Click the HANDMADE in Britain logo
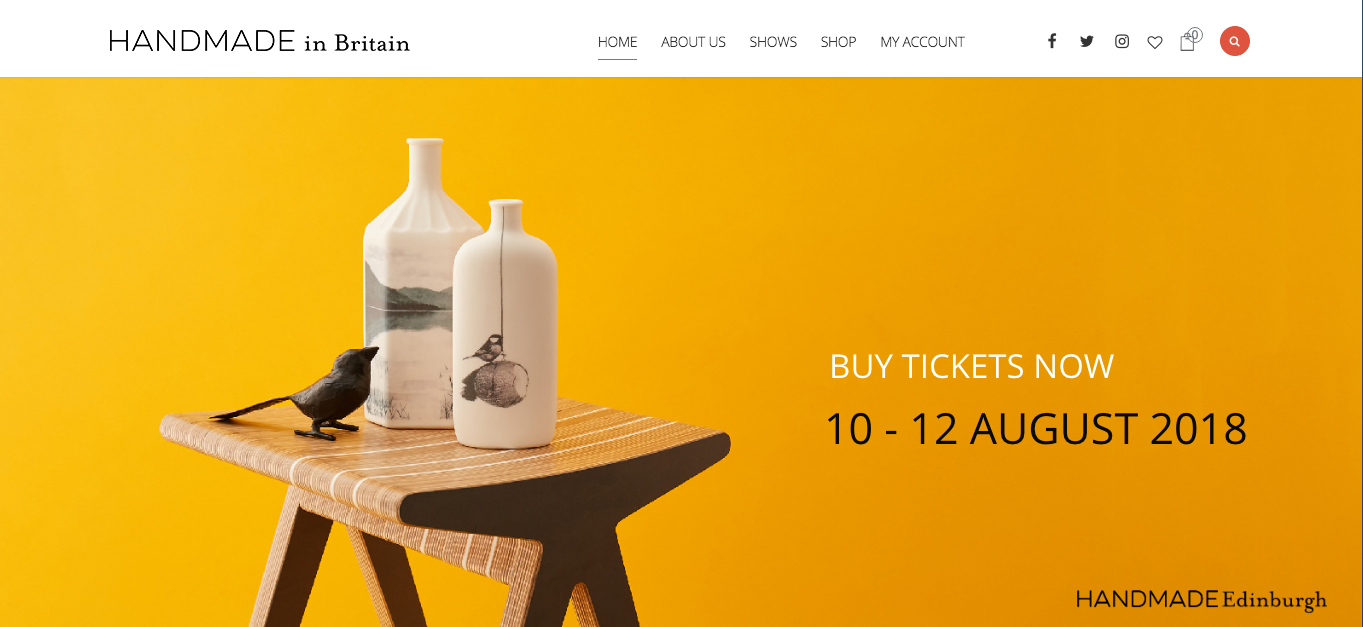 tap(259, 42)
